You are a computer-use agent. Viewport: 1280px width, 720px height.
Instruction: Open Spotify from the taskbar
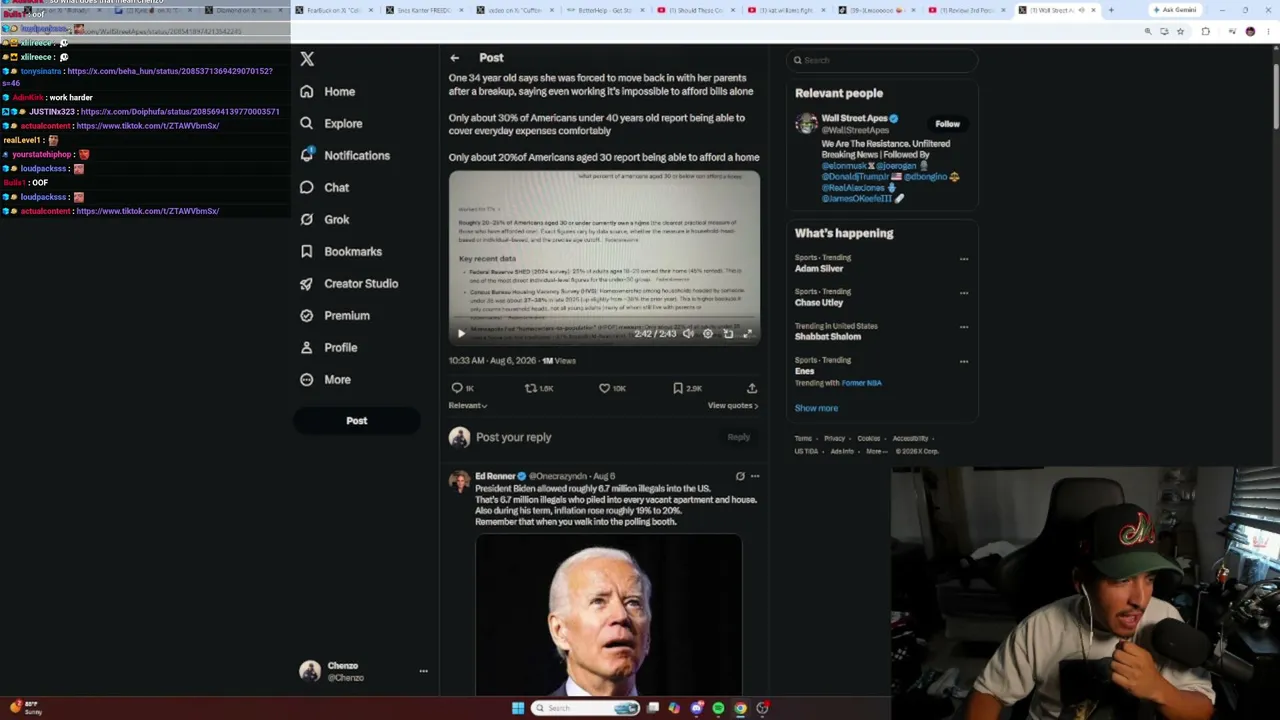[x=718, y=708]
